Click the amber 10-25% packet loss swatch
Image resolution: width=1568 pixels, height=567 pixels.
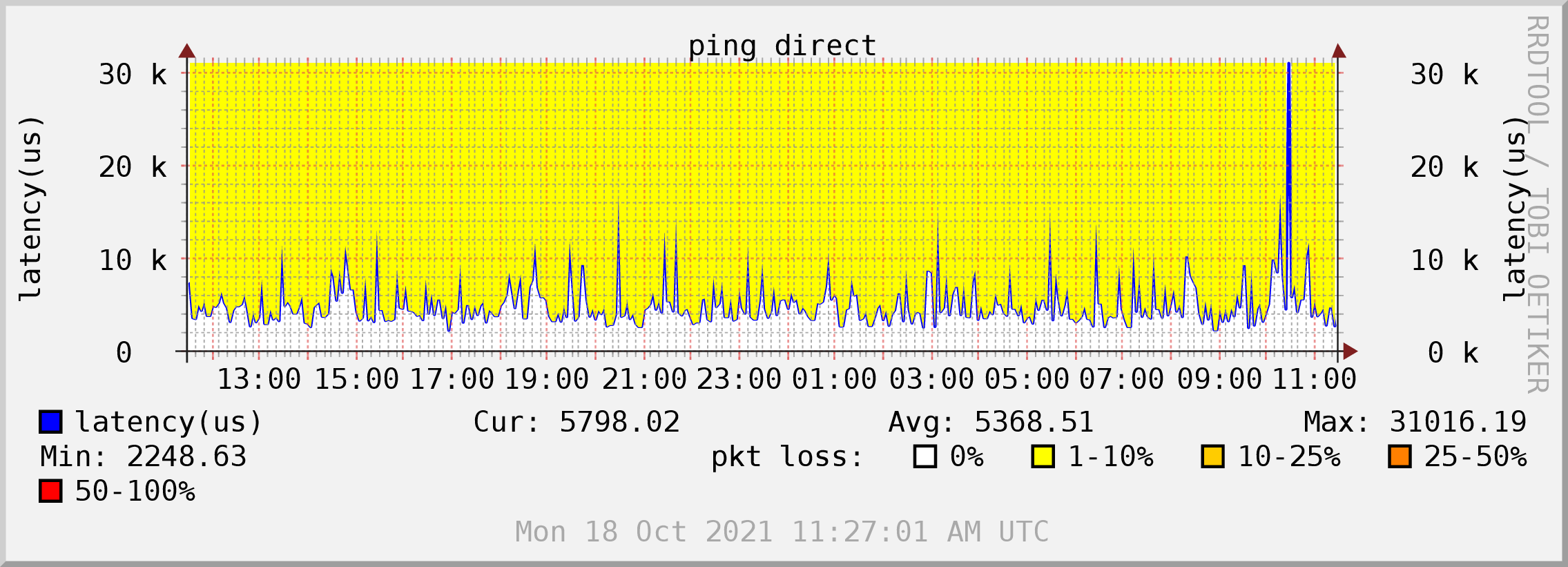[x=1213, y=457]
